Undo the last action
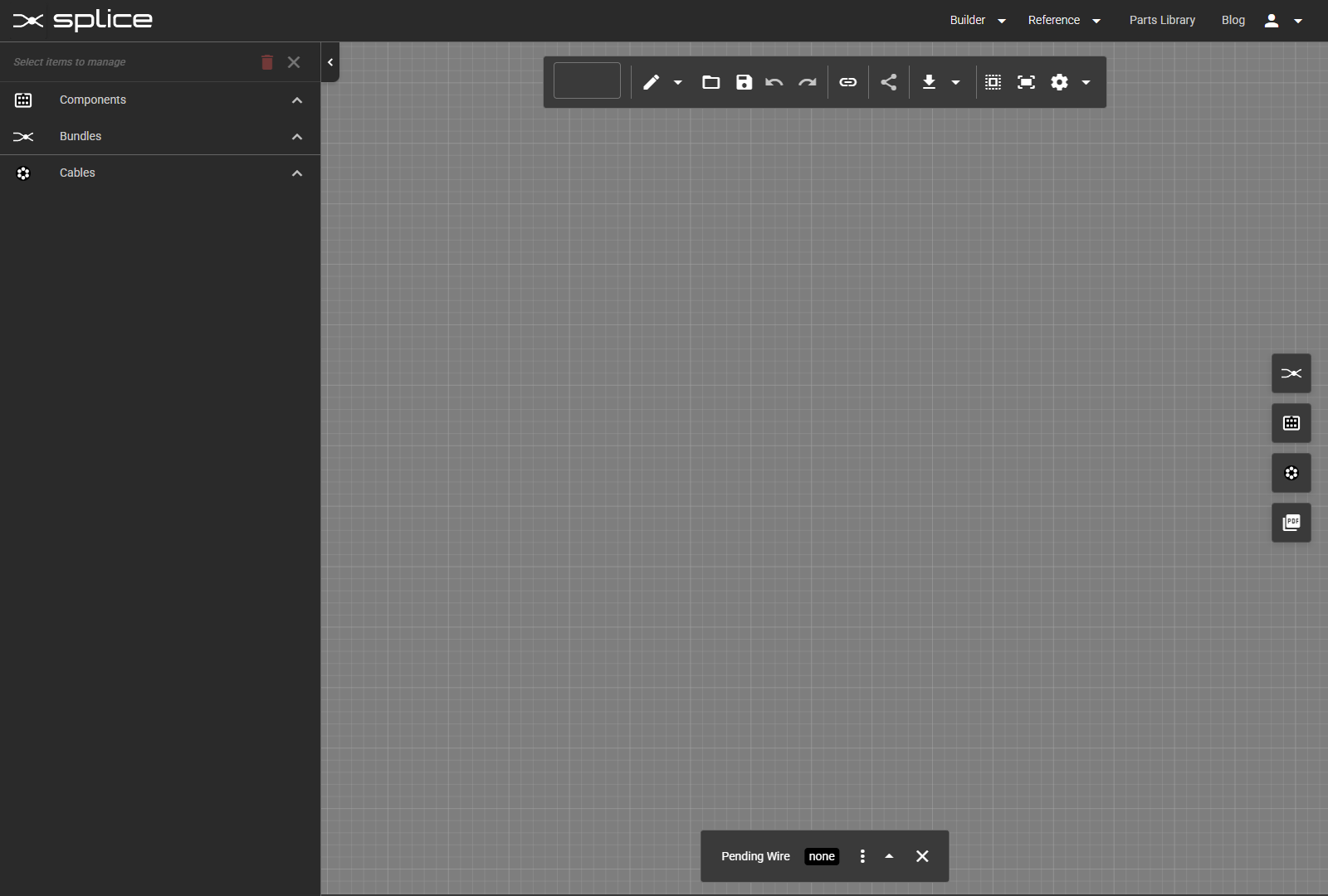The height and width of the screenshot is (896, 1328). 774,82
